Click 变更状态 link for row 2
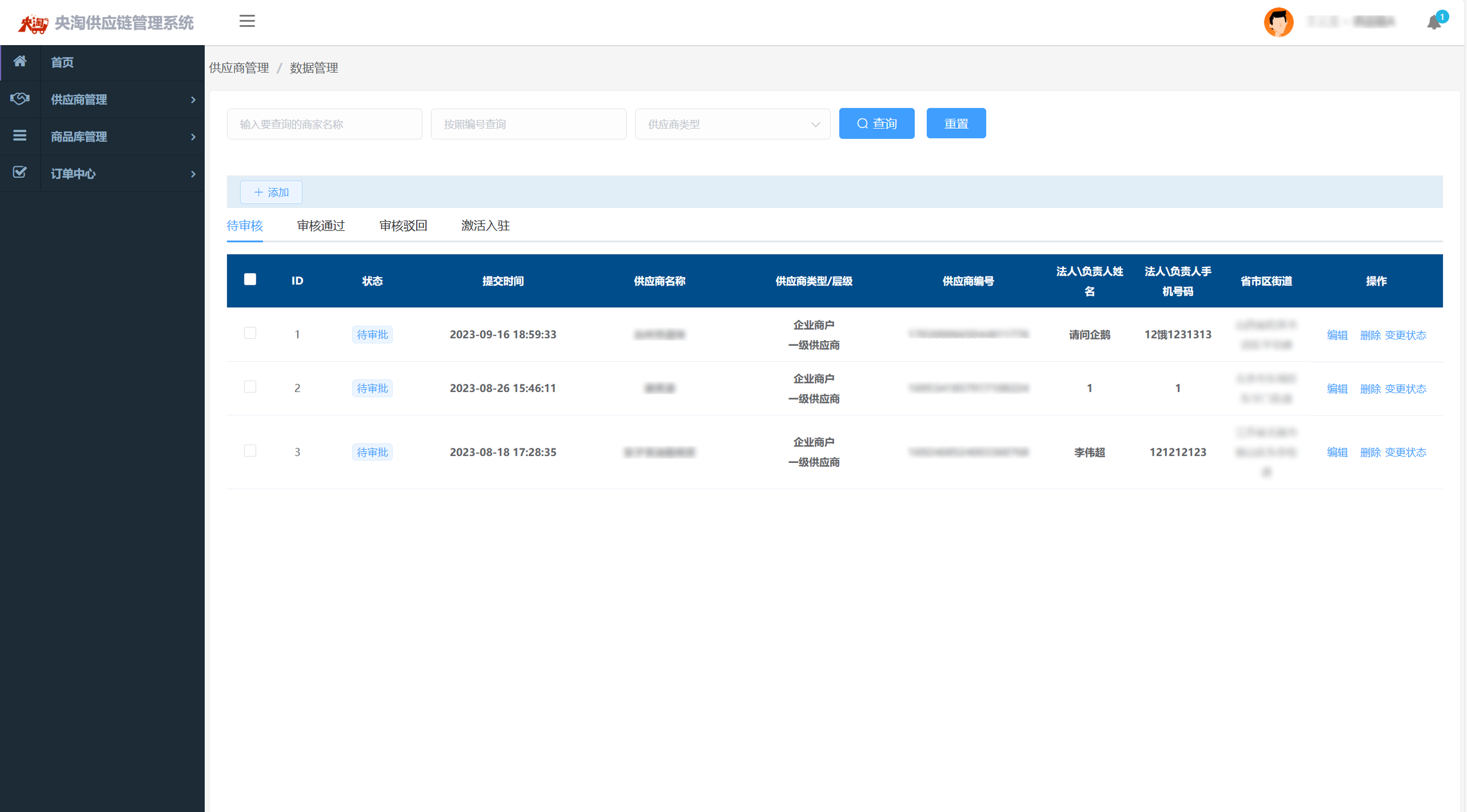Image resolution: width=1467 pixels, height=812 pixels. click(1405, 389)
